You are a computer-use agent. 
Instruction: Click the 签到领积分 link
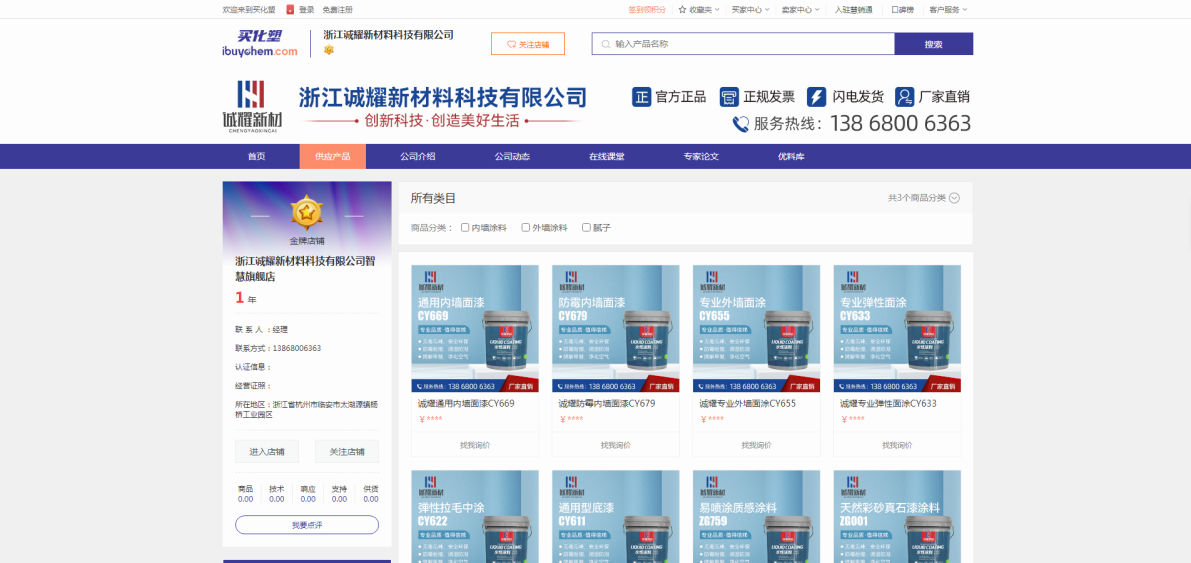coord(646,10)
